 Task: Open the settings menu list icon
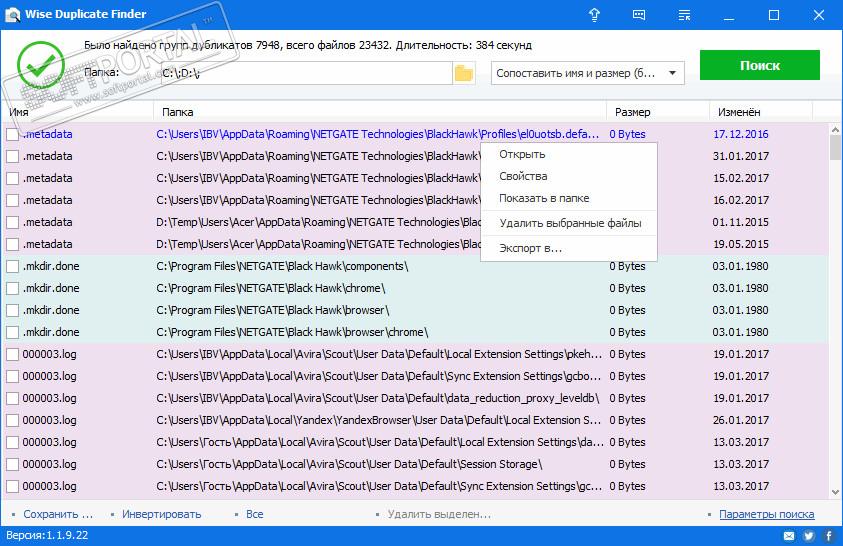click(x=684, y=15)
